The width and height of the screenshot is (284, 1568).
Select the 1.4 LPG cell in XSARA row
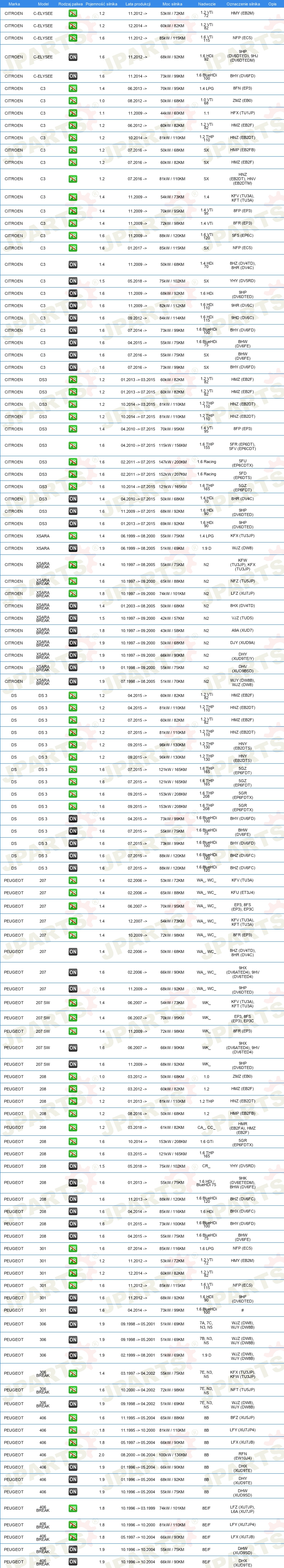click(x=207, y=536)
